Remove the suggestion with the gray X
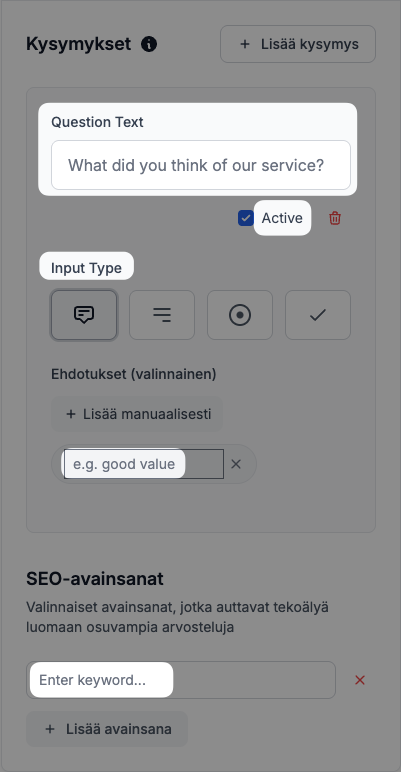The height and width of the screenshot is (772, 401). (x=236, y=464)
